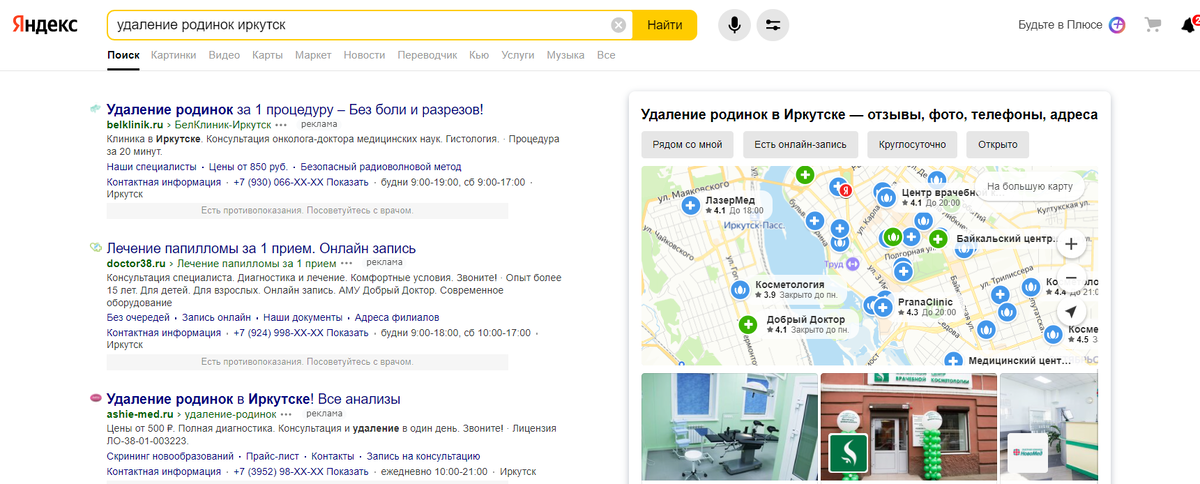Open the Plus account icon
The height and width of the screenshot is (484, 1200).
1117,25
